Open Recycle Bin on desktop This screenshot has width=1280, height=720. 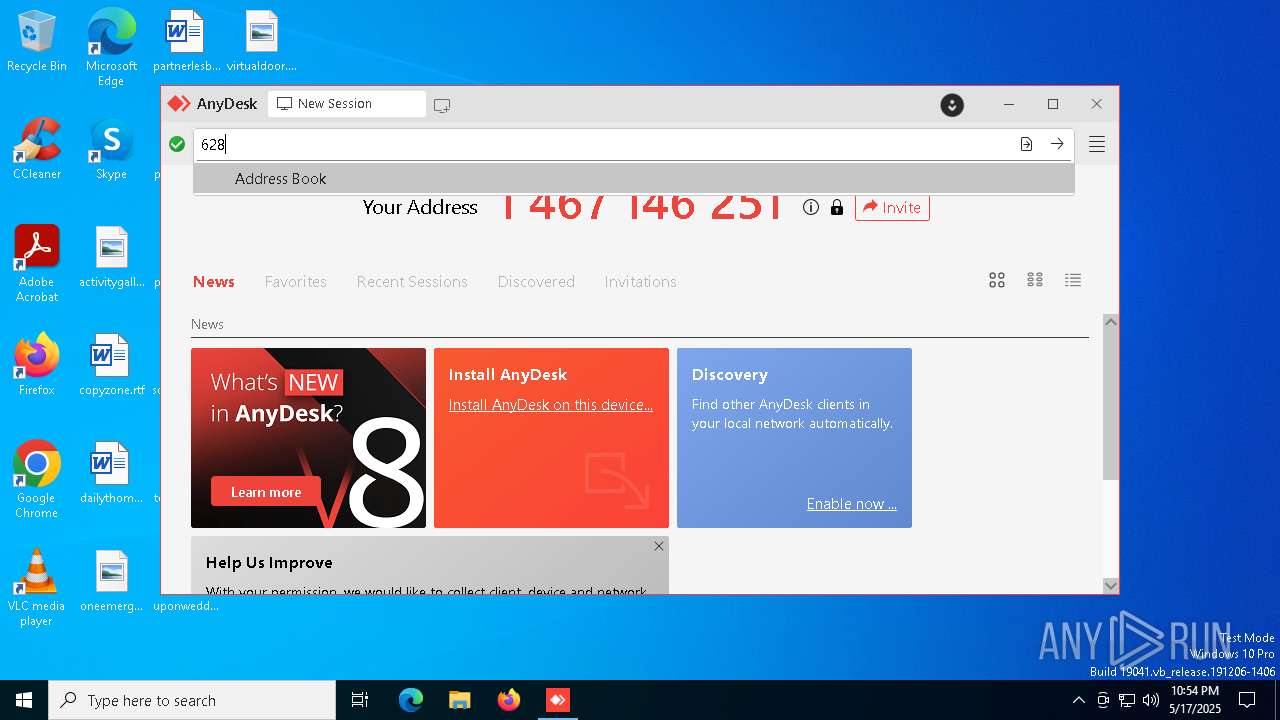click(37, 42)
